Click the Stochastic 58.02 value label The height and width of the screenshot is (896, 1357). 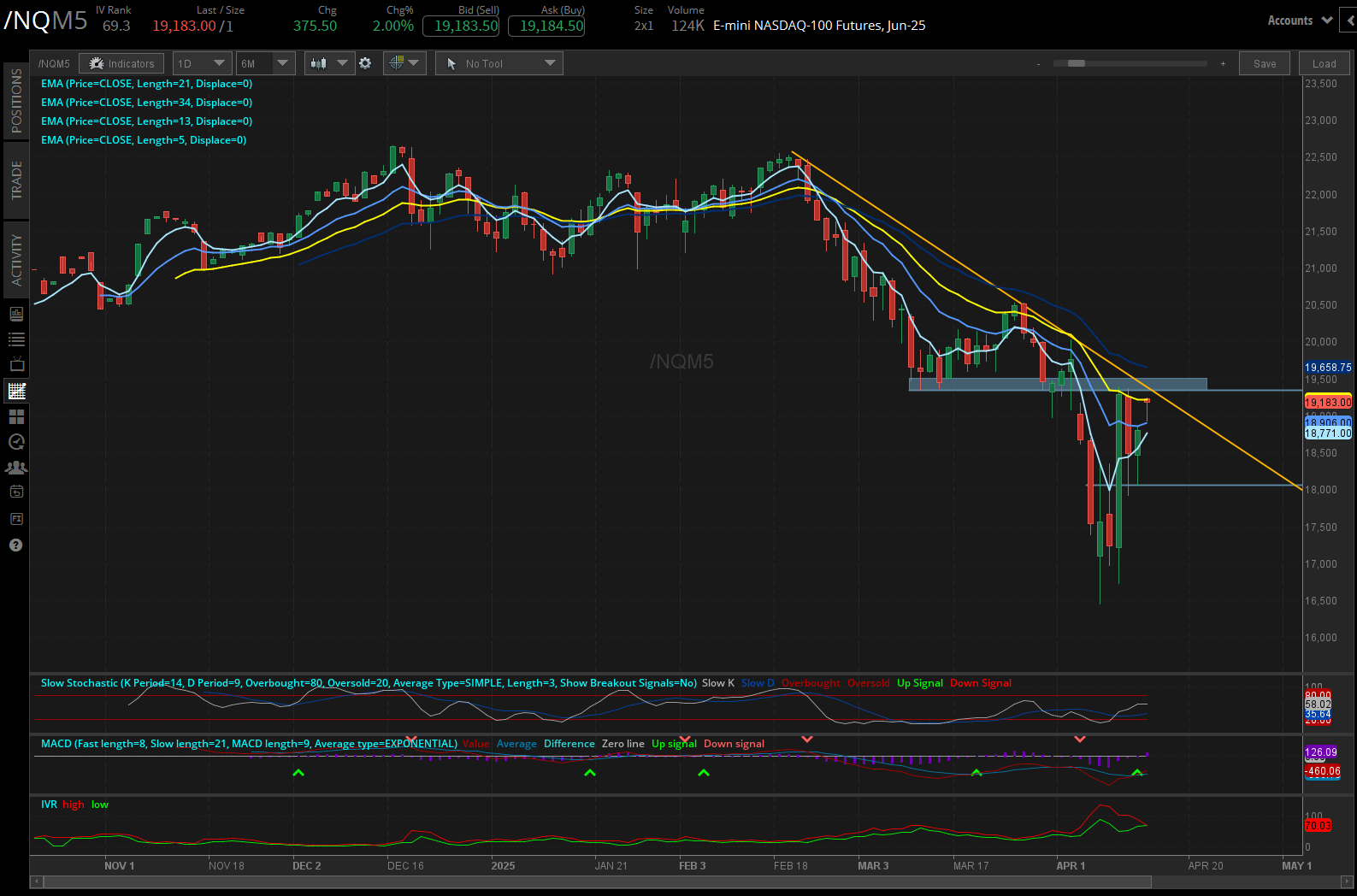pos(1318,704)
